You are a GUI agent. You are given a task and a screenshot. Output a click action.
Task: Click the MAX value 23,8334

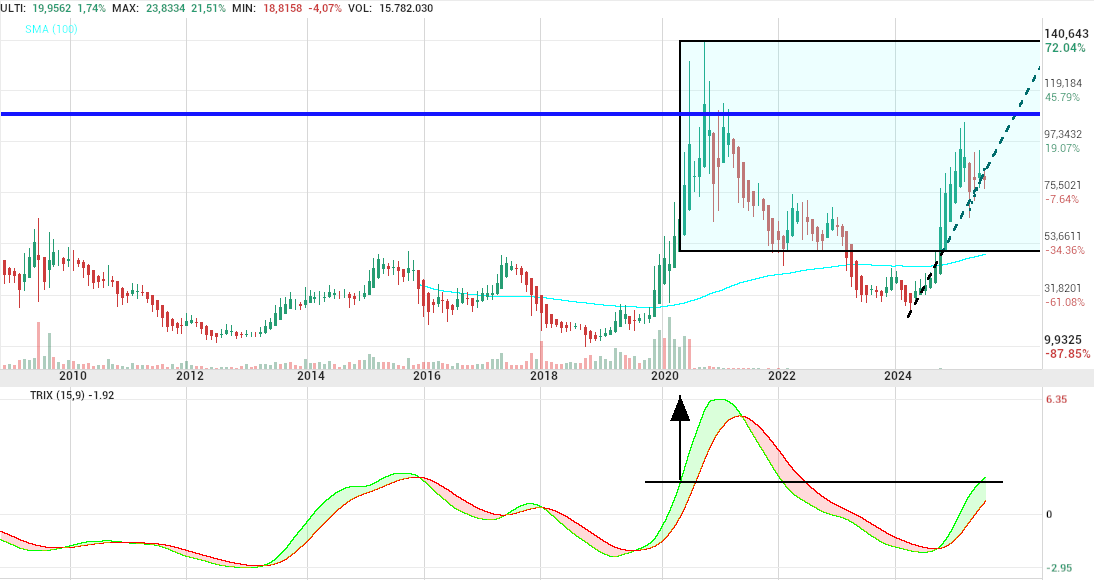(x=166, y=8)
